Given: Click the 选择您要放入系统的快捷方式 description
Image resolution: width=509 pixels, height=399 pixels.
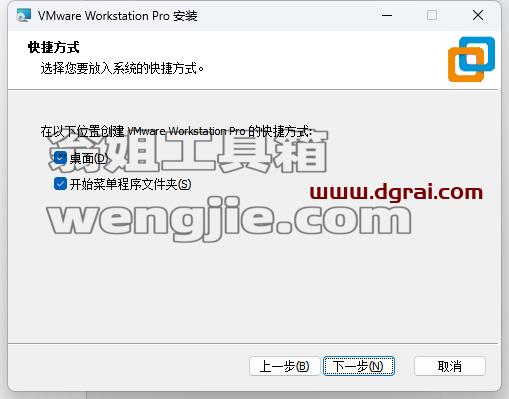Looking at the screenshot, I should pyautogui.click(x=122, y=68).
